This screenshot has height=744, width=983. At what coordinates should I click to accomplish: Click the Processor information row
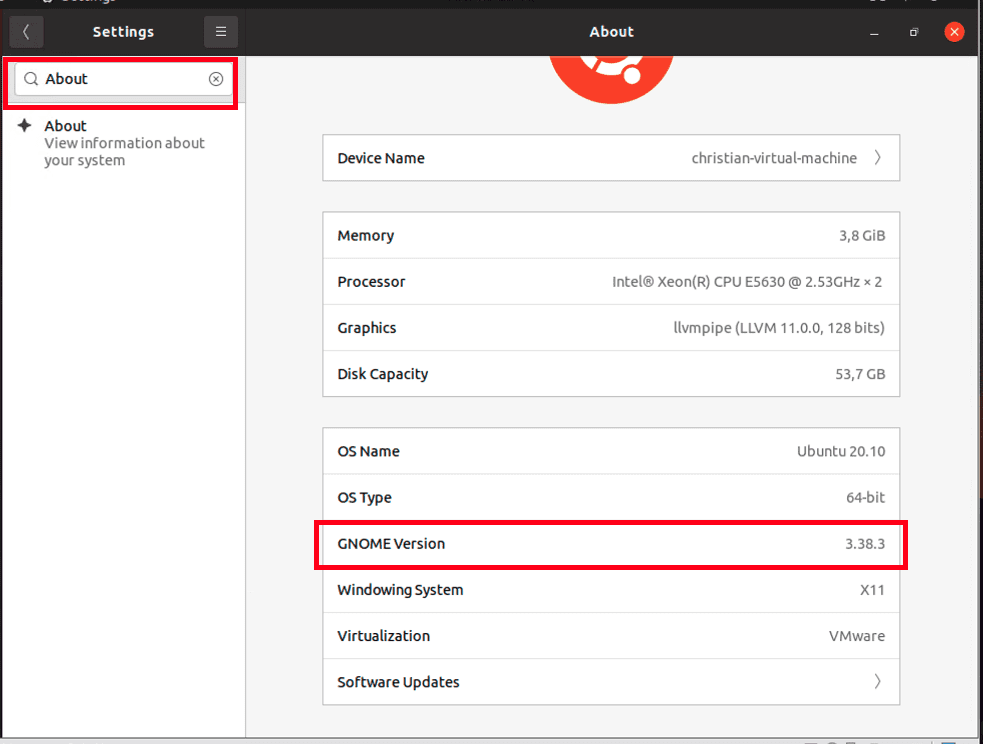(x=610, y=282)
